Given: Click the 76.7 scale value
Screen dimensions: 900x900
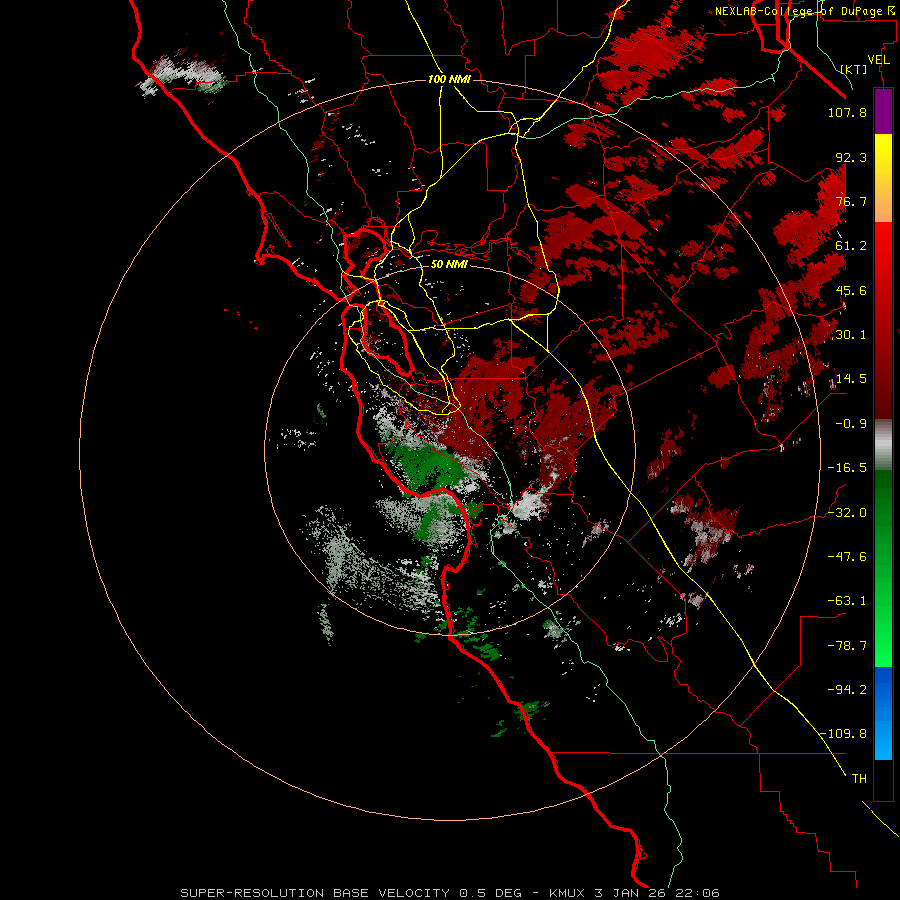Looking at the screenshot, I should tap(851, 201).
